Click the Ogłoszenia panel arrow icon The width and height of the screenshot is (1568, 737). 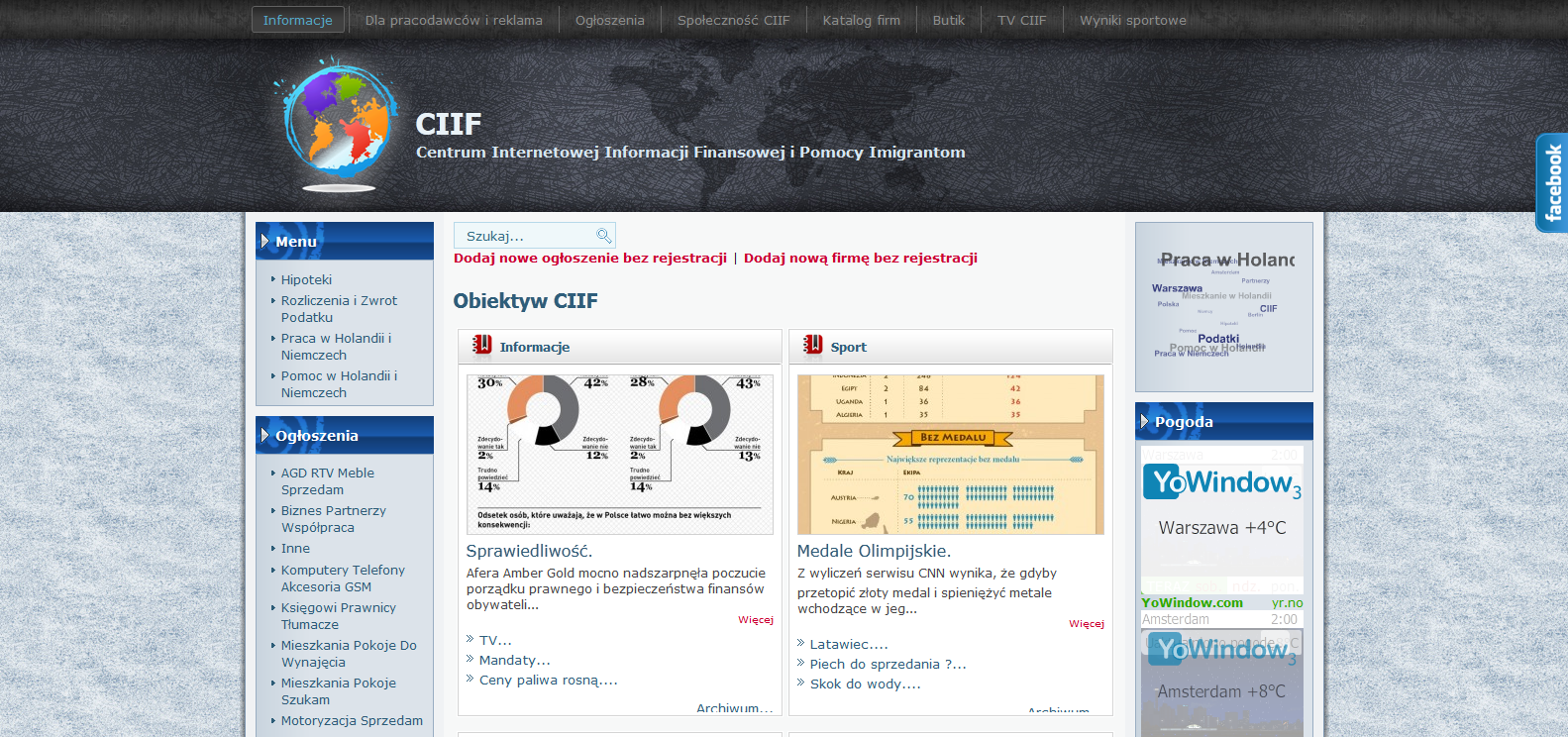pos(264,435)
